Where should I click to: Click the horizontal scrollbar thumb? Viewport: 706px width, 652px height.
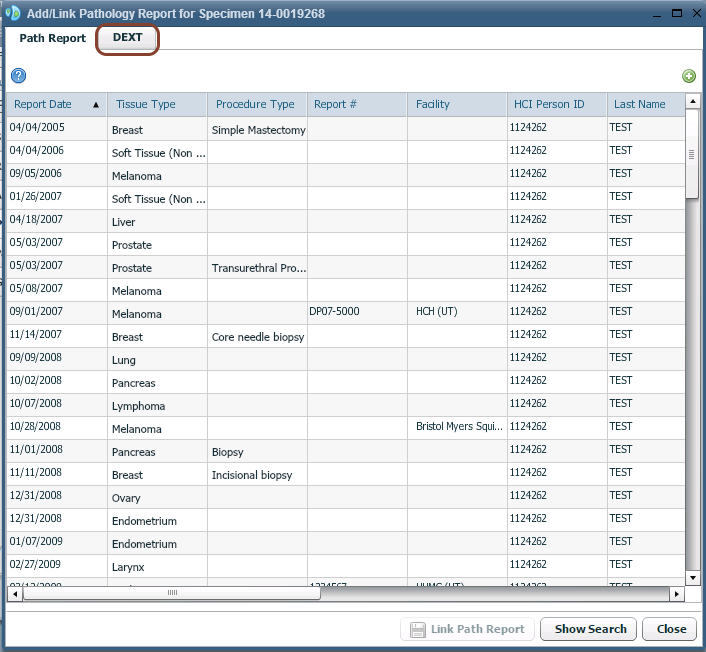tap(172, 594)
